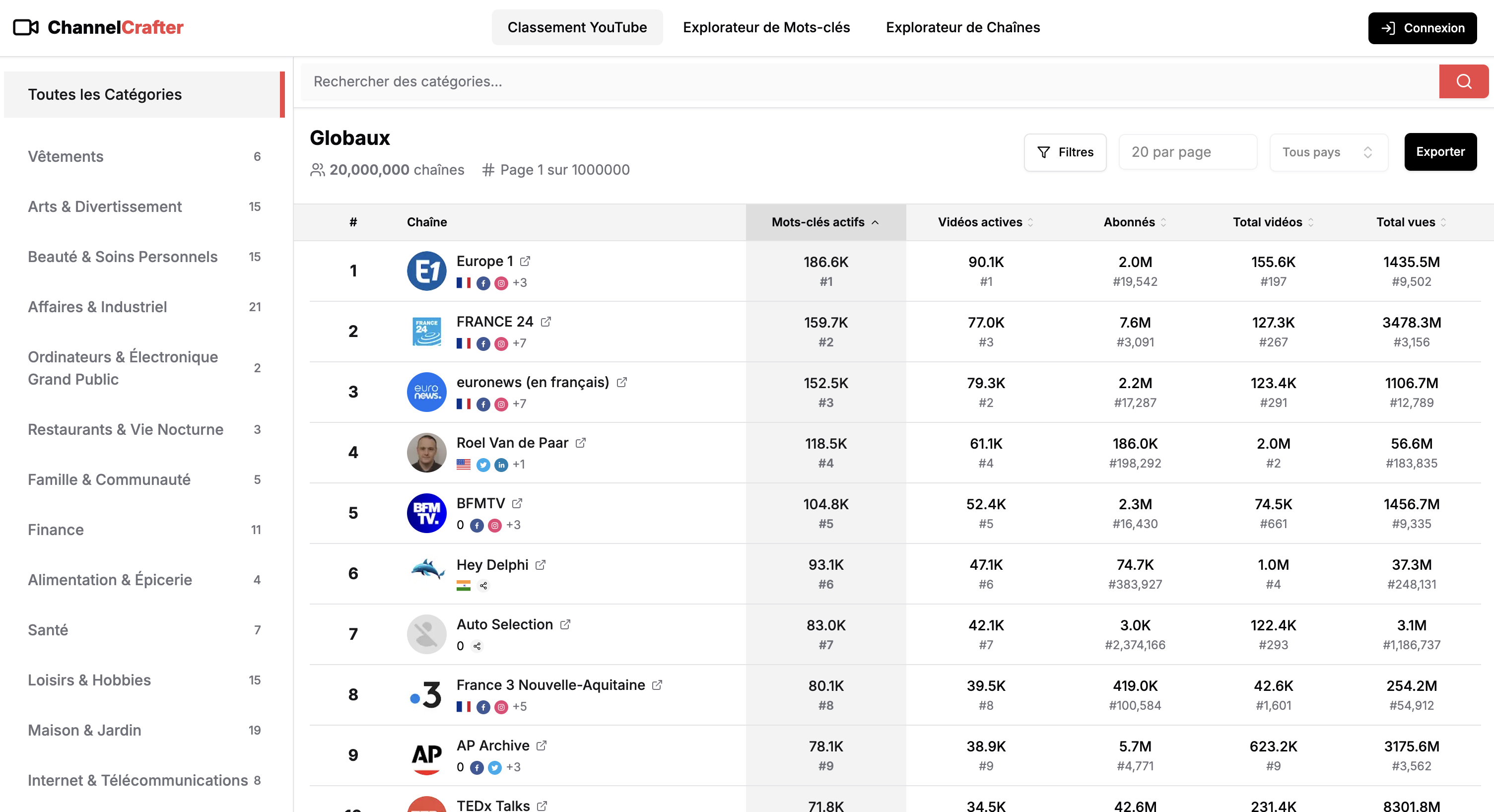Select Alimentation & Épicerie category
The image size is (1494, 812).
click(x=144, y=580)
